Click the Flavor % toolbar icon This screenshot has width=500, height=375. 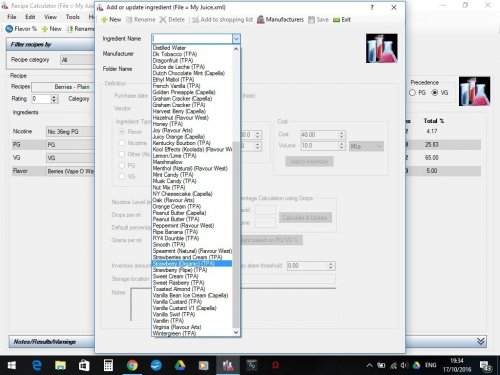pos(21,29)
